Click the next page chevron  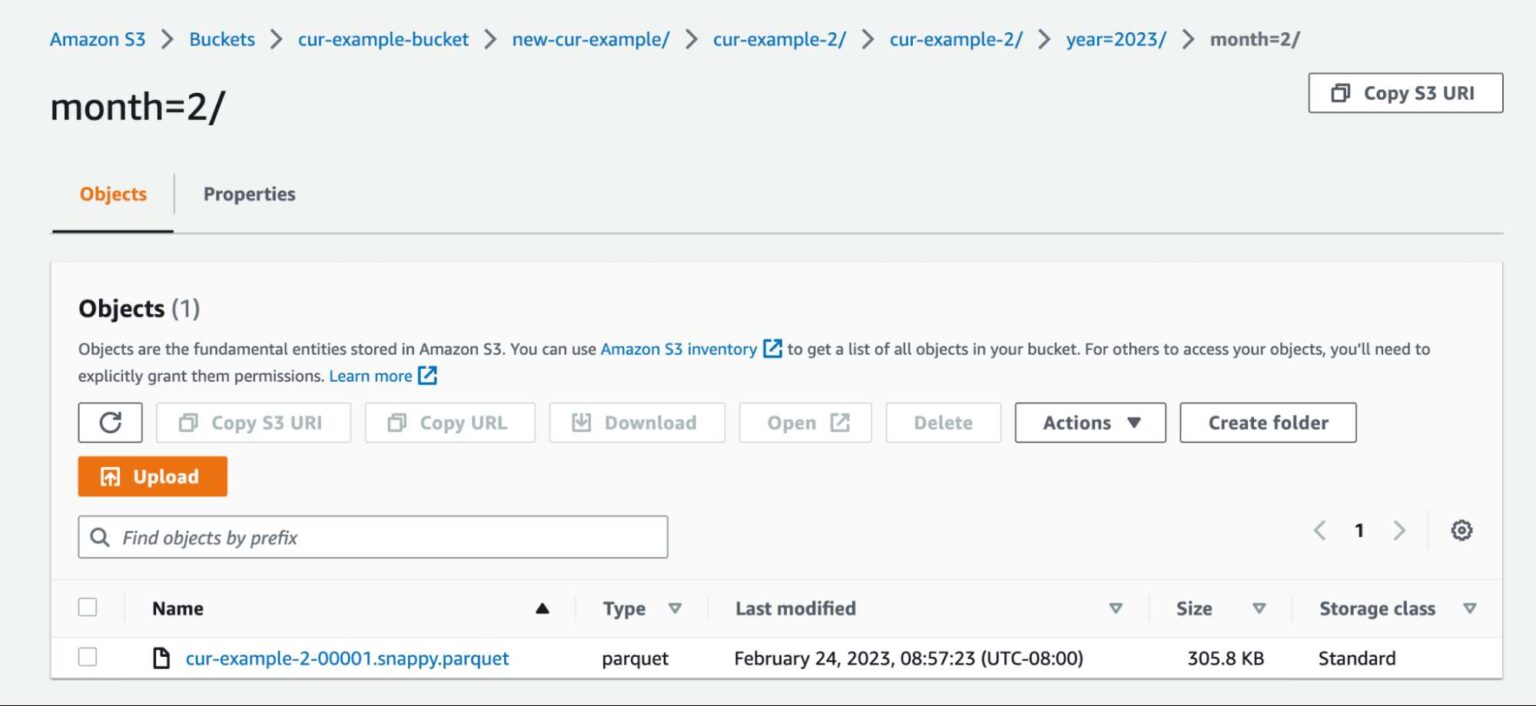1399,530
